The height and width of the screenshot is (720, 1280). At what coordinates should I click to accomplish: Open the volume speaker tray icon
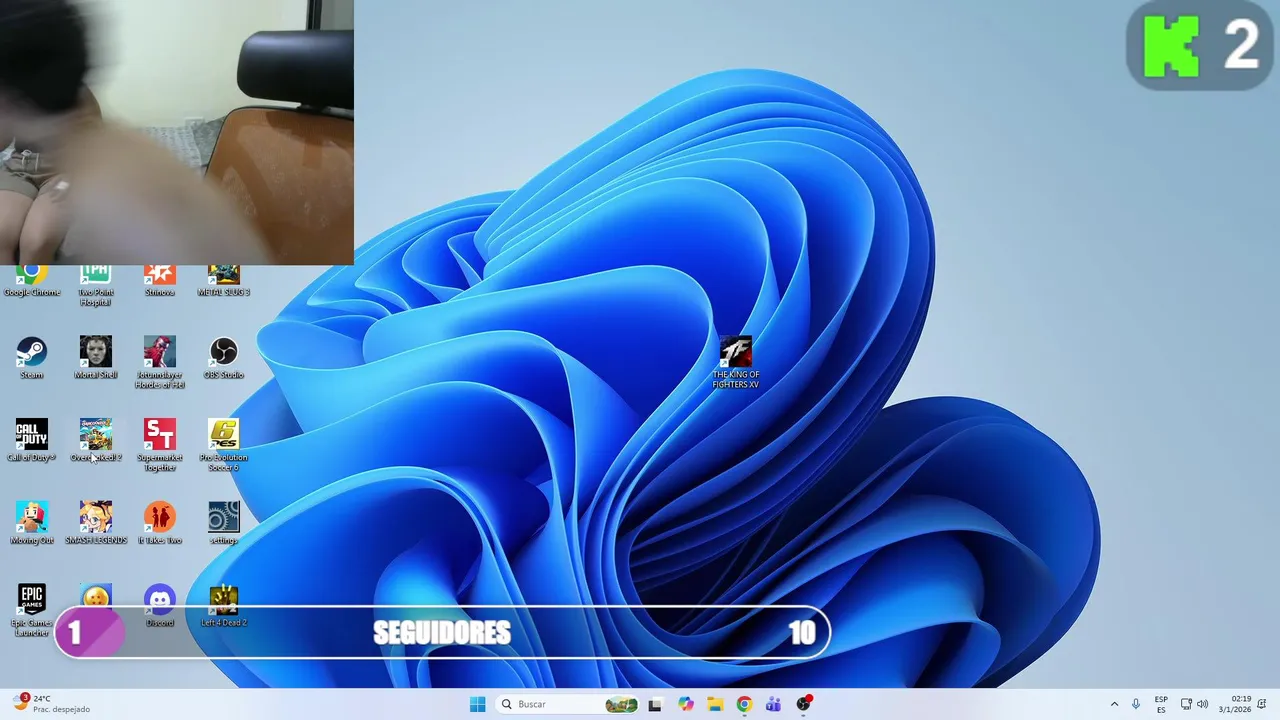[x=1203, y=704]
